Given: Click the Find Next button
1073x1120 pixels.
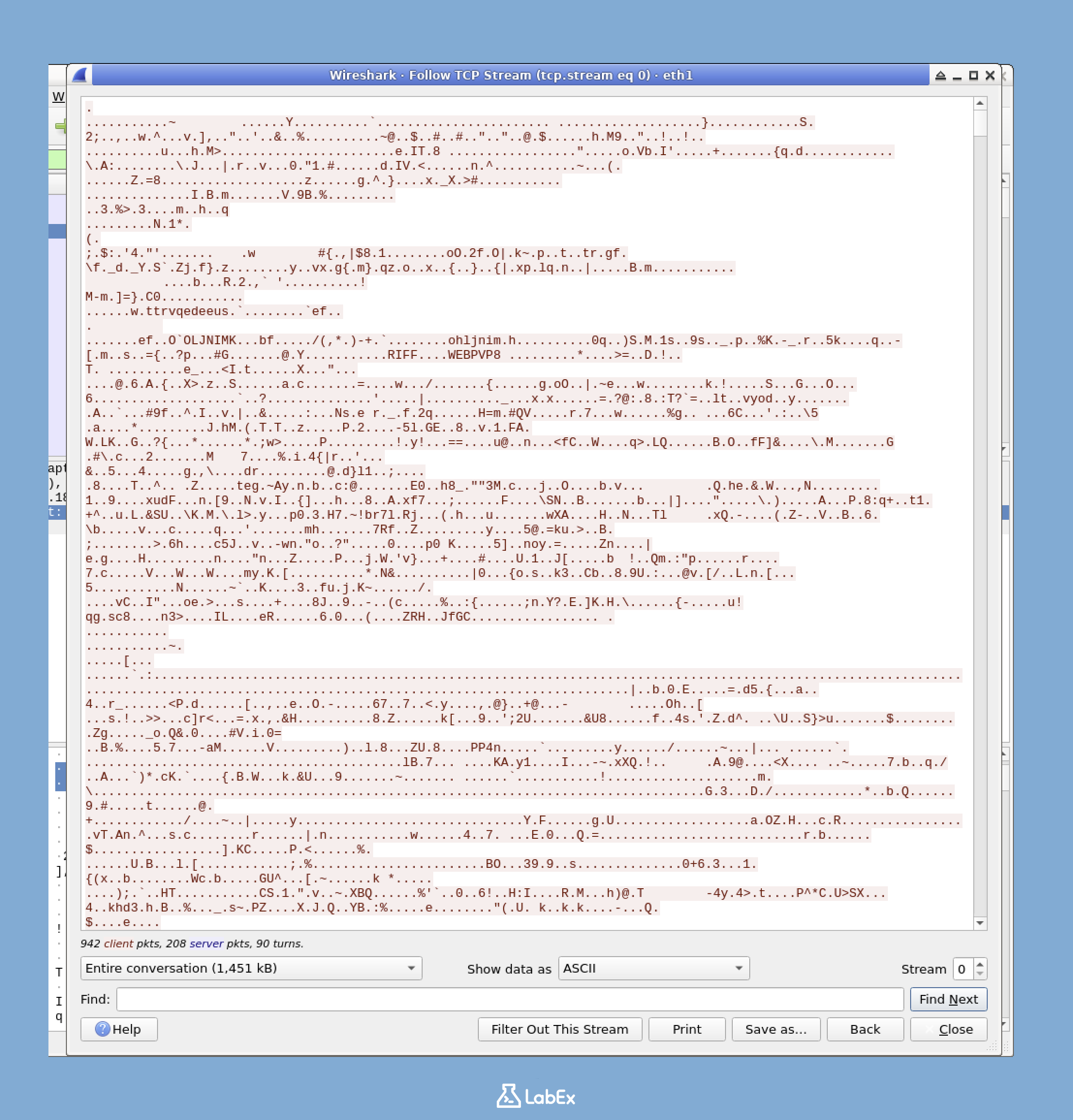Looking at the screenshot, I should coord(948,999).
